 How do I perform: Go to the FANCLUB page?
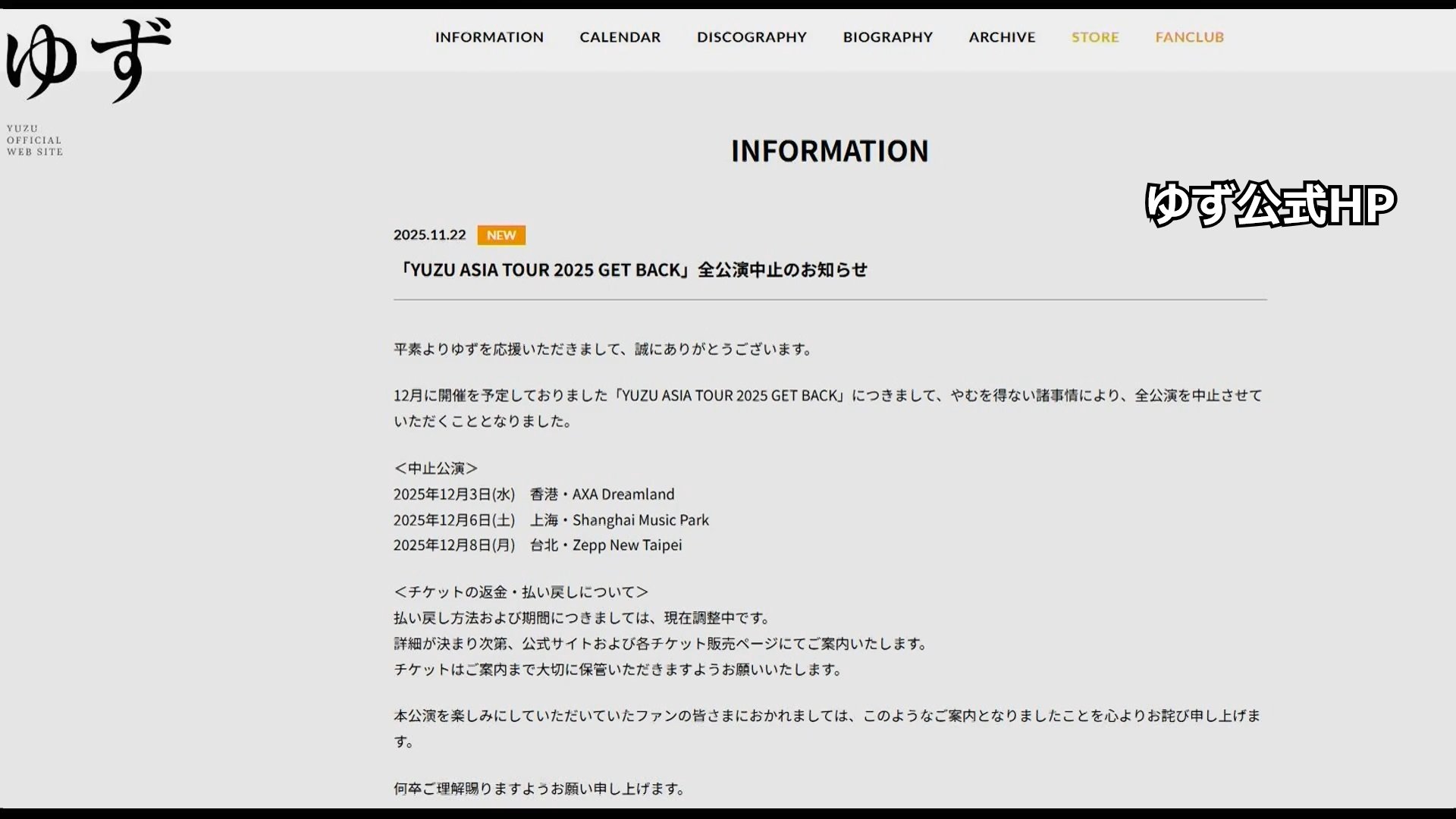click(x=1189, y=37)
